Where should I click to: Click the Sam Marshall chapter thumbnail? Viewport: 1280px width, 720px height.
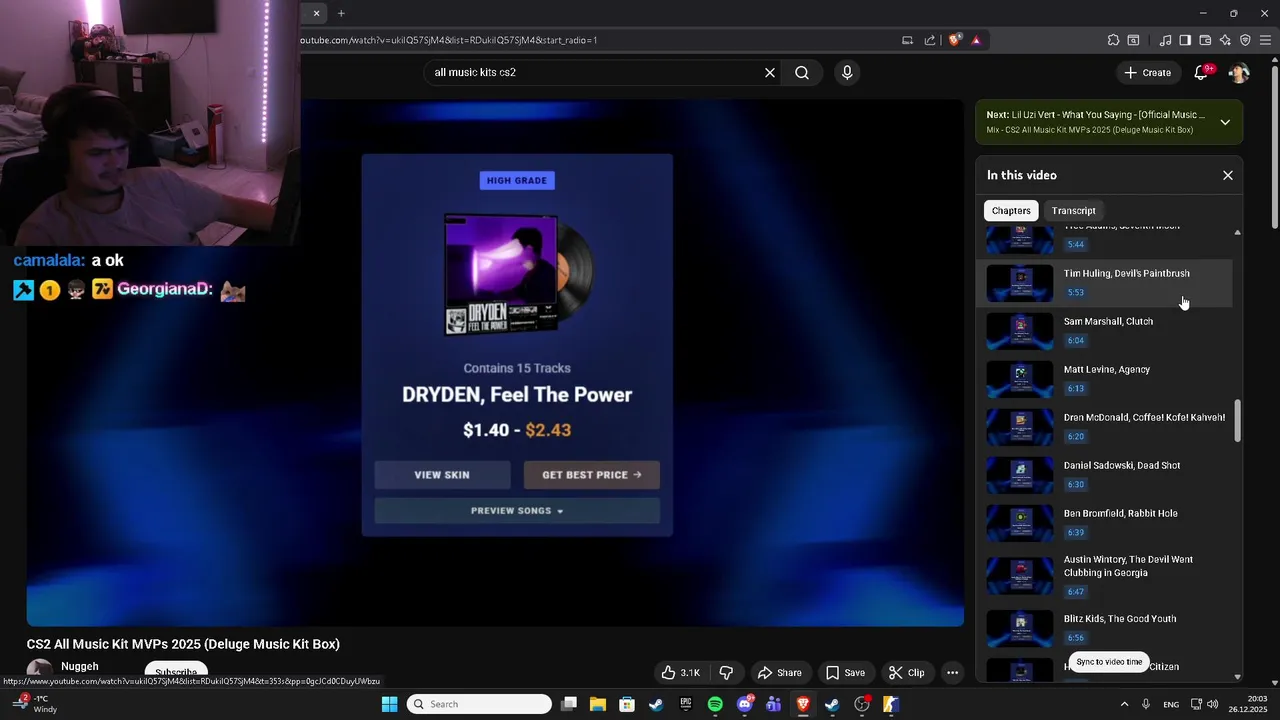pos(1020,331)
